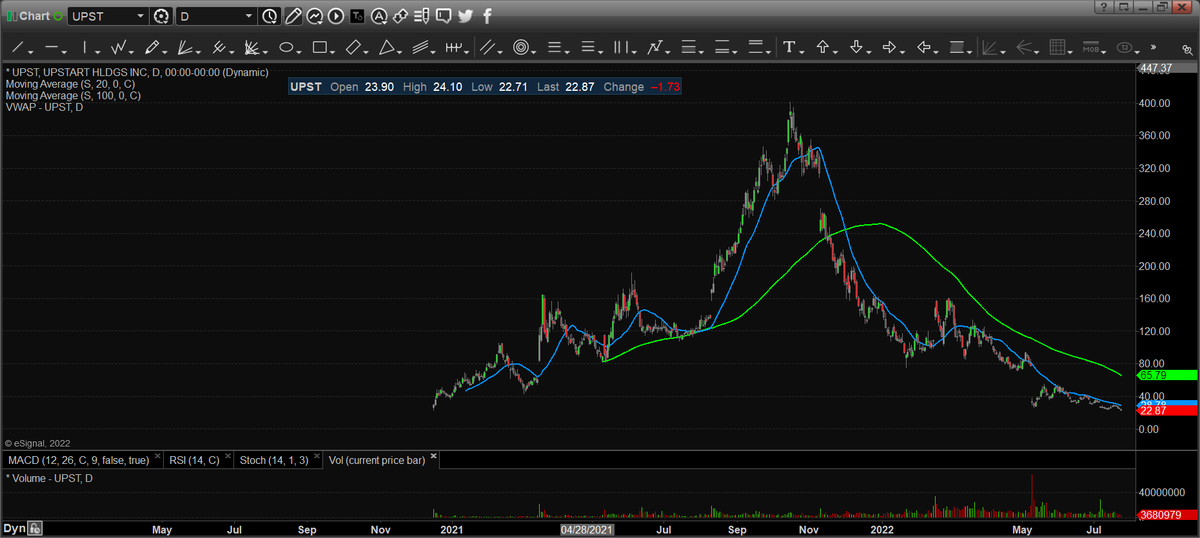Select the horizontal line tool

point(52,47)
